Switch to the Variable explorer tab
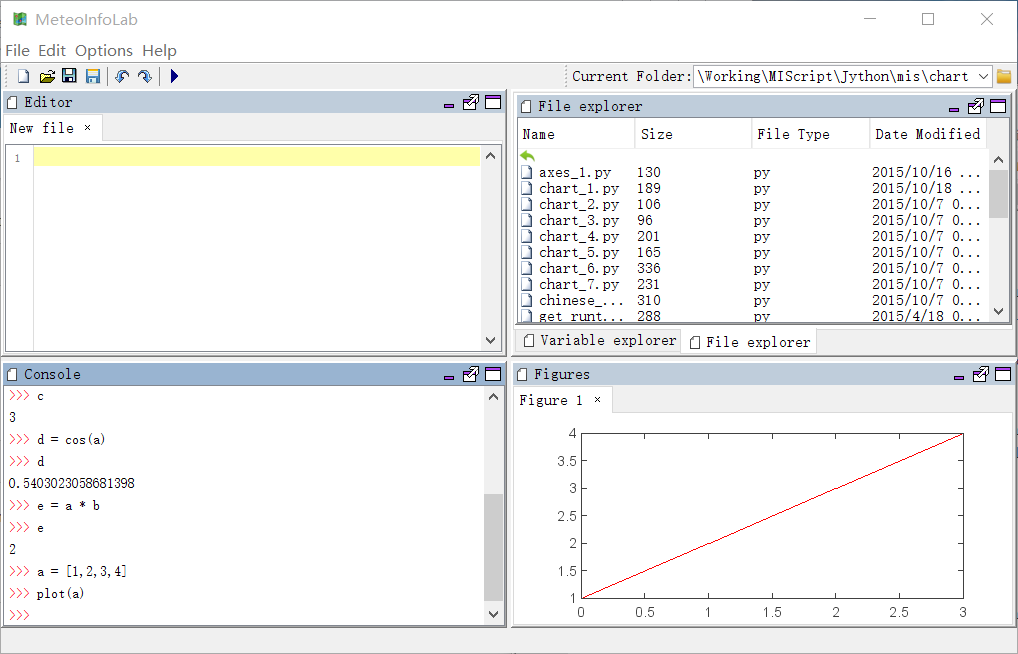Image resolution: width=1018 pixels, height=654 pixels. 600,340
